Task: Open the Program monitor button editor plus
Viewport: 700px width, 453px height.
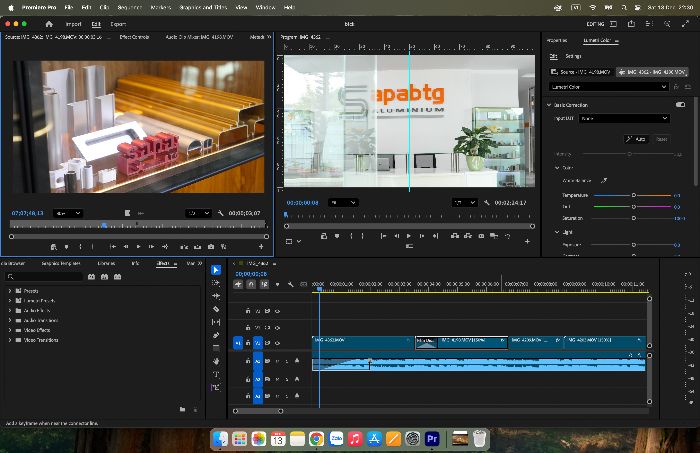Action: (x=527, y=241)
